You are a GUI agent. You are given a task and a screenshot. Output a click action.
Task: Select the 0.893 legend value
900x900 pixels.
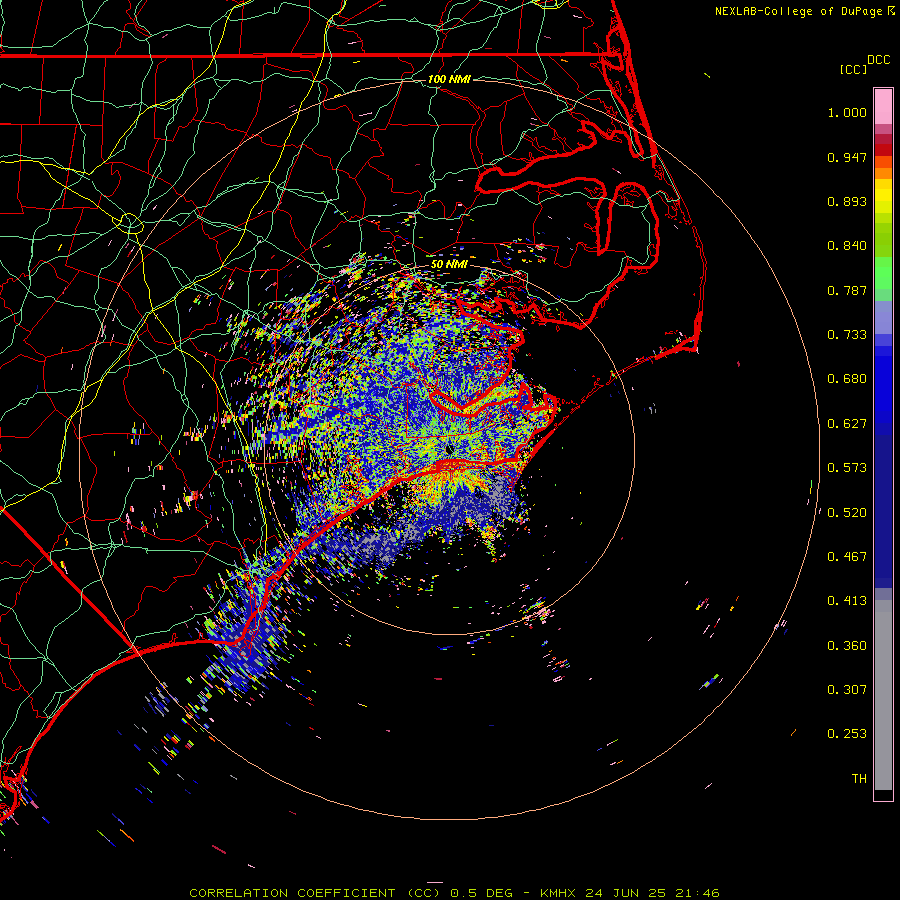click(847, 201)
